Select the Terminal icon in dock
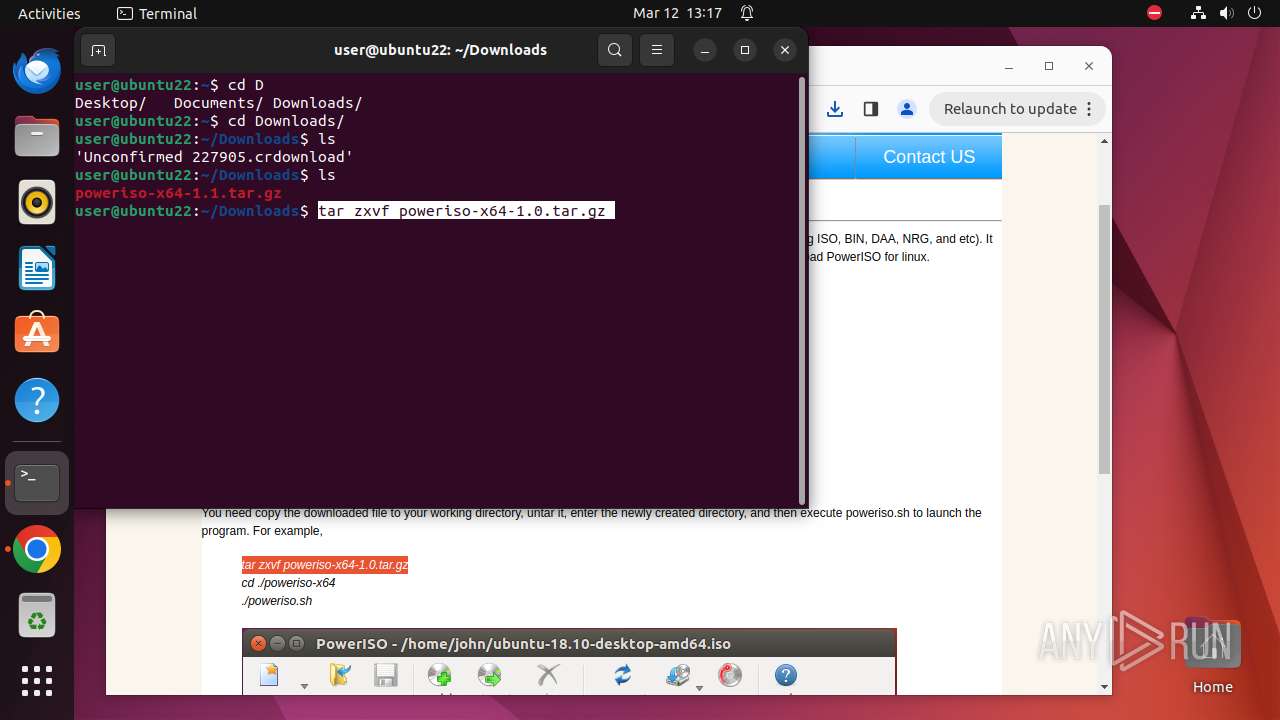Viewport: 1280px width, 720px height. click(37, 483)
